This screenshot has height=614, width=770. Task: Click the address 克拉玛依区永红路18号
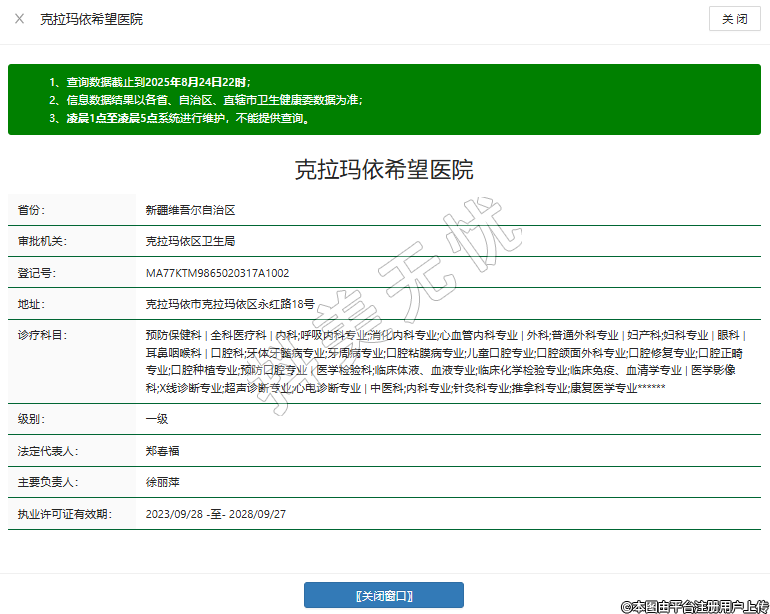[230, 303]
